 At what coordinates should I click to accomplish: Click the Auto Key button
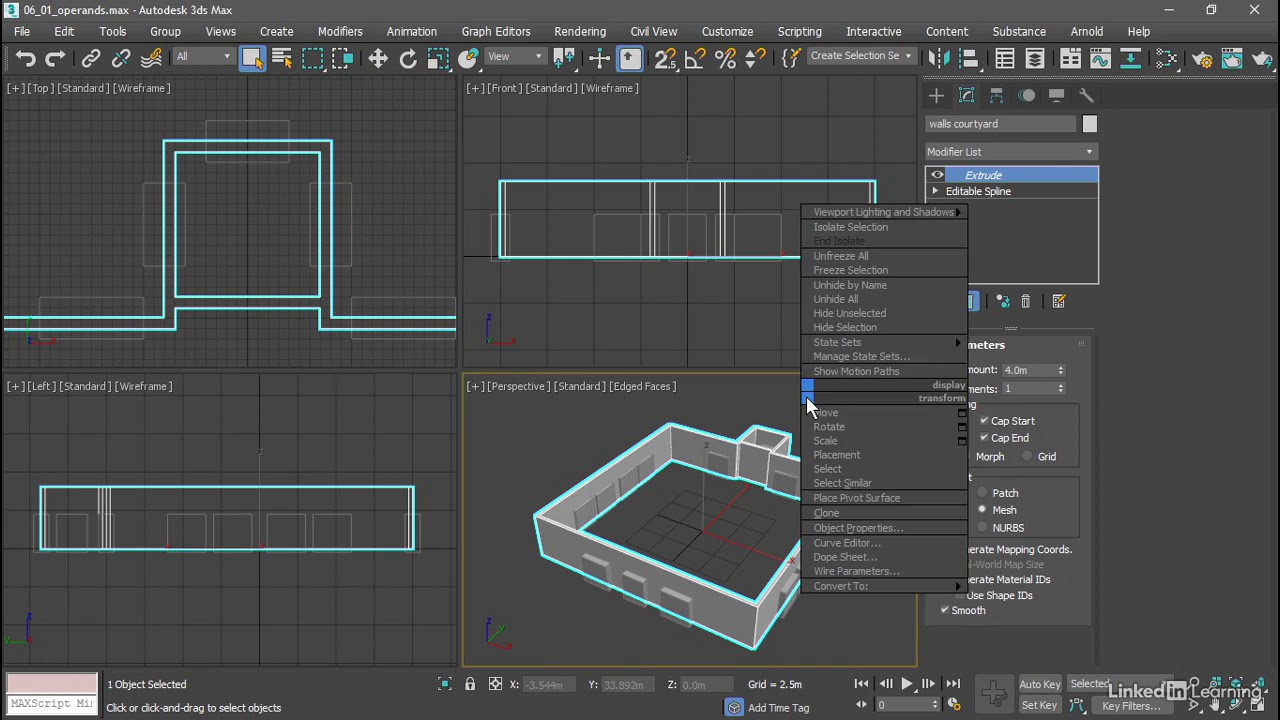(x=1040, y=685)
